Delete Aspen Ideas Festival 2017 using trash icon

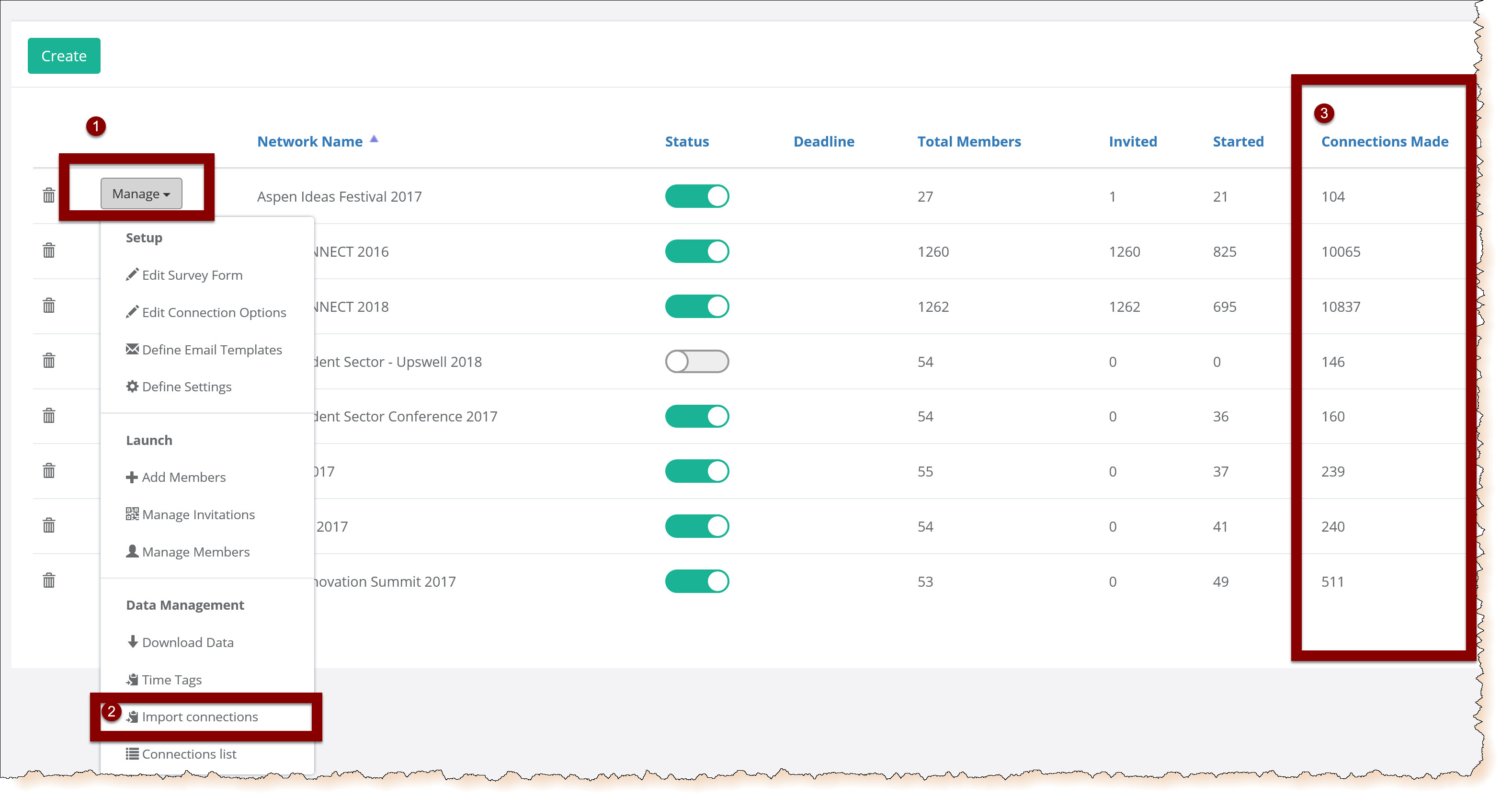[49, 195]
